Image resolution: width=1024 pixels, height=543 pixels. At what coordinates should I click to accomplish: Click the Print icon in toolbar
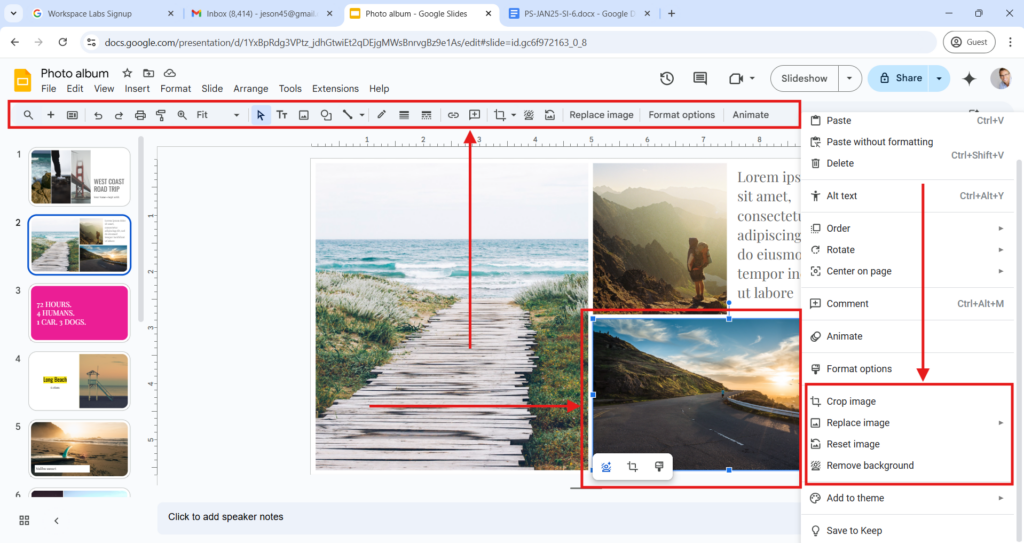[140, 115]
